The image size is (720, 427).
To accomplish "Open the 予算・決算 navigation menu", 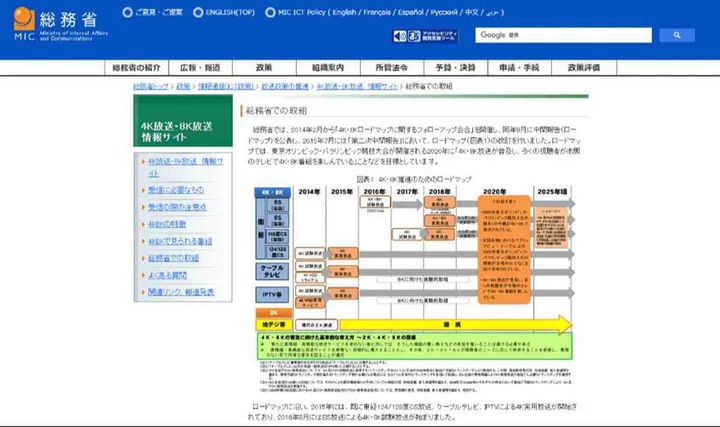I will pos(455,68).
